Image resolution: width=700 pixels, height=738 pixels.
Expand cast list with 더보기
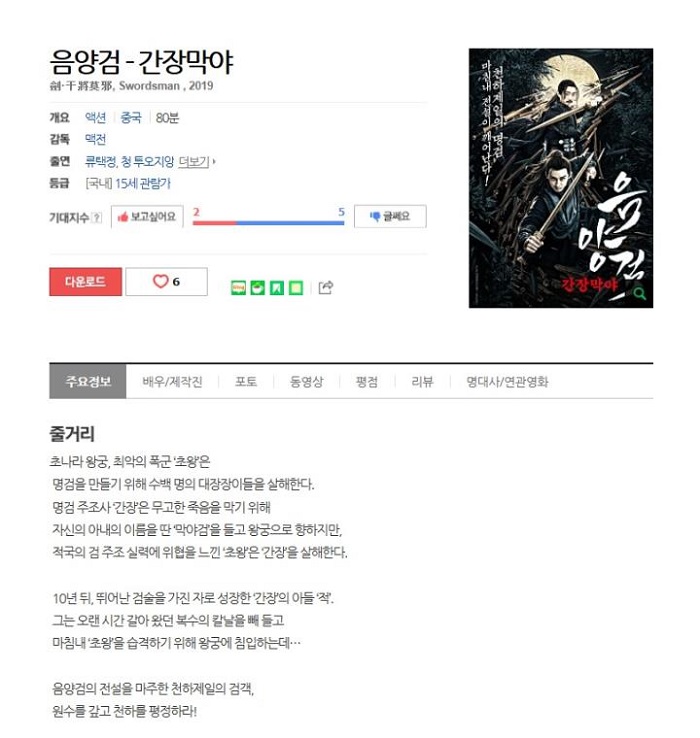point(194,161)
